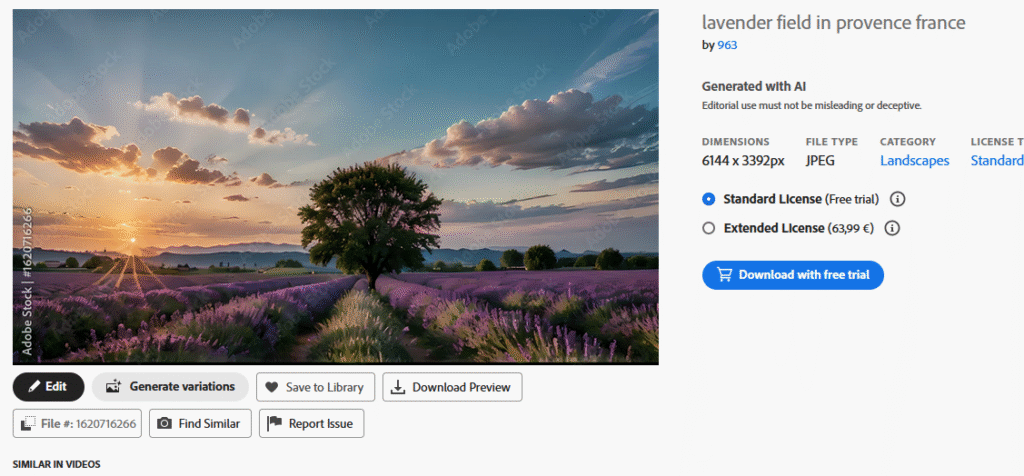Click the lavender field in provence title
This screenshot has height=476, width=1024.
pyautogui.click(x=833, y=23)
